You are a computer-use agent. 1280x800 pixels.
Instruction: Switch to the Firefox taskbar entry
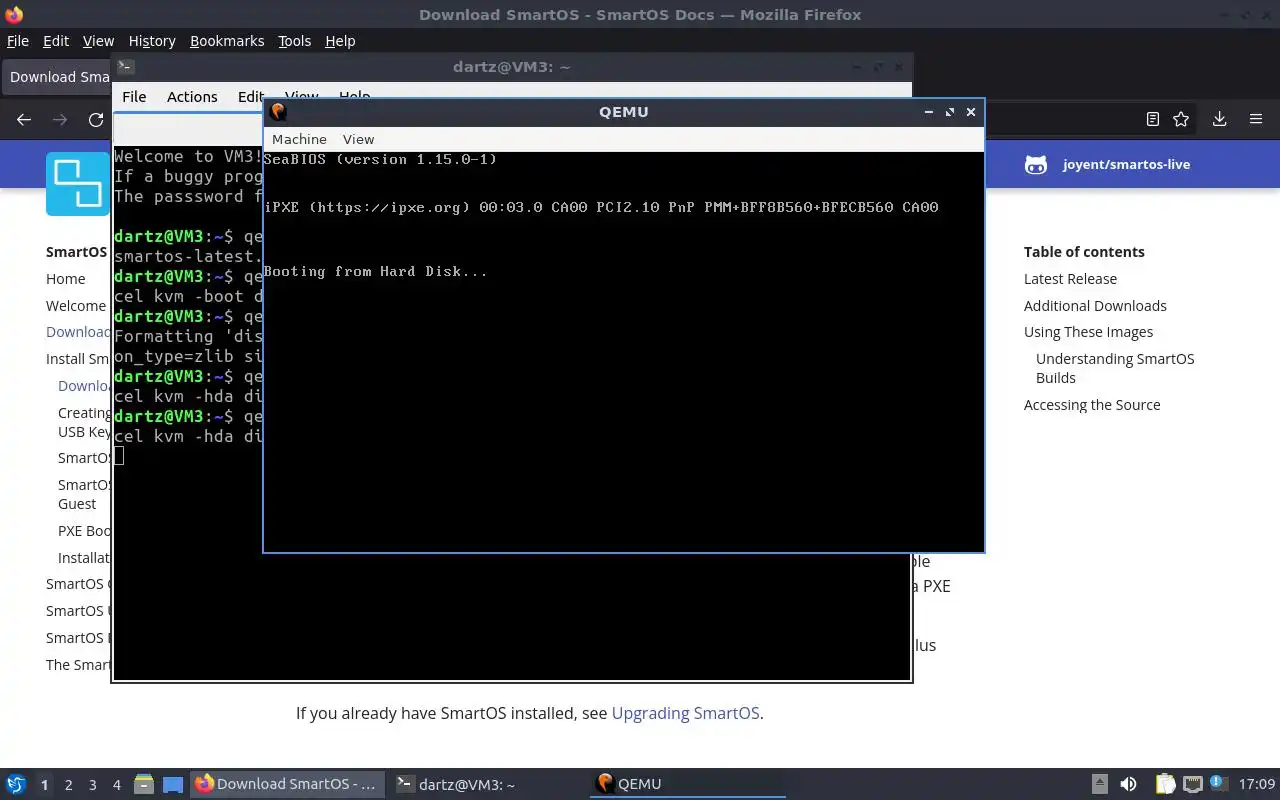(287, 784)
